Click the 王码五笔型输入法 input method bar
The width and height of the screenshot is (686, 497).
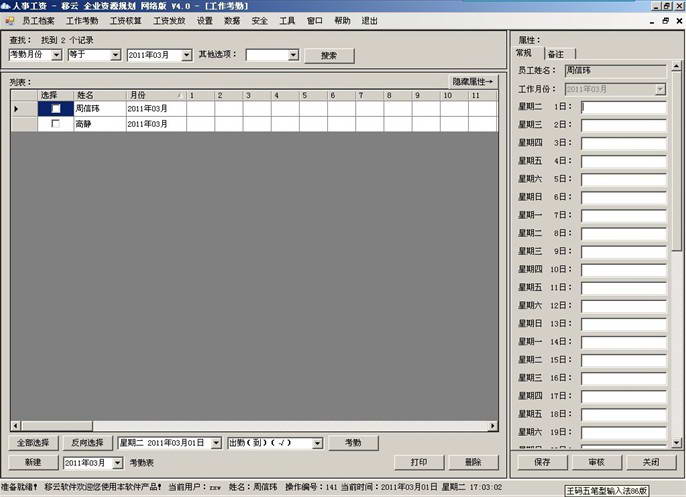(x=606, y=491)
